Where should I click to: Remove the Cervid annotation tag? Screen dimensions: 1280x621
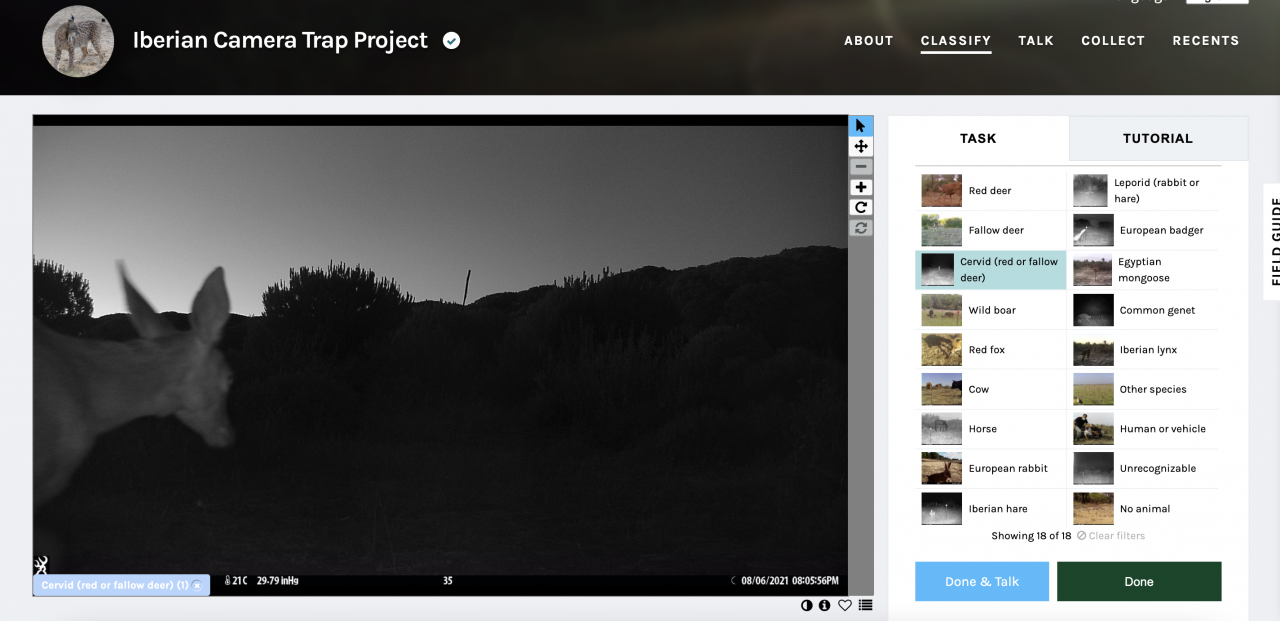click(197, 585)
